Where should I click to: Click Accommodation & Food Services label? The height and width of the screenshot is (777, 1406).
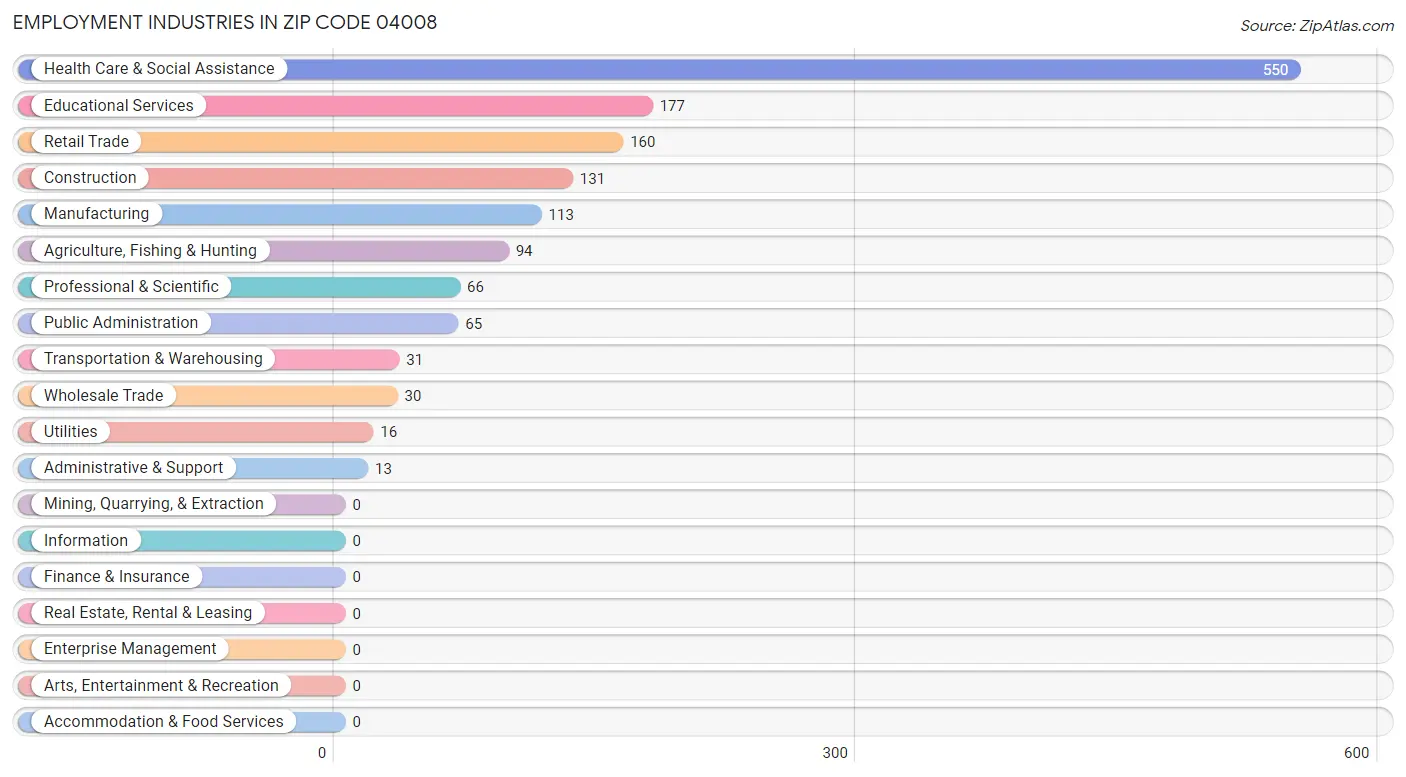tap(164, 721)
